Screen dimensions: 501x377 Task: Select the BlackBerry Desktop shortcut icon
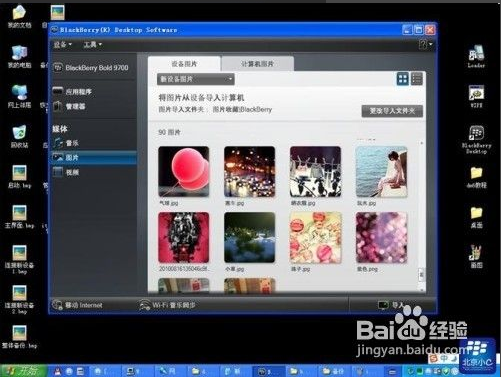pos(476,139)
